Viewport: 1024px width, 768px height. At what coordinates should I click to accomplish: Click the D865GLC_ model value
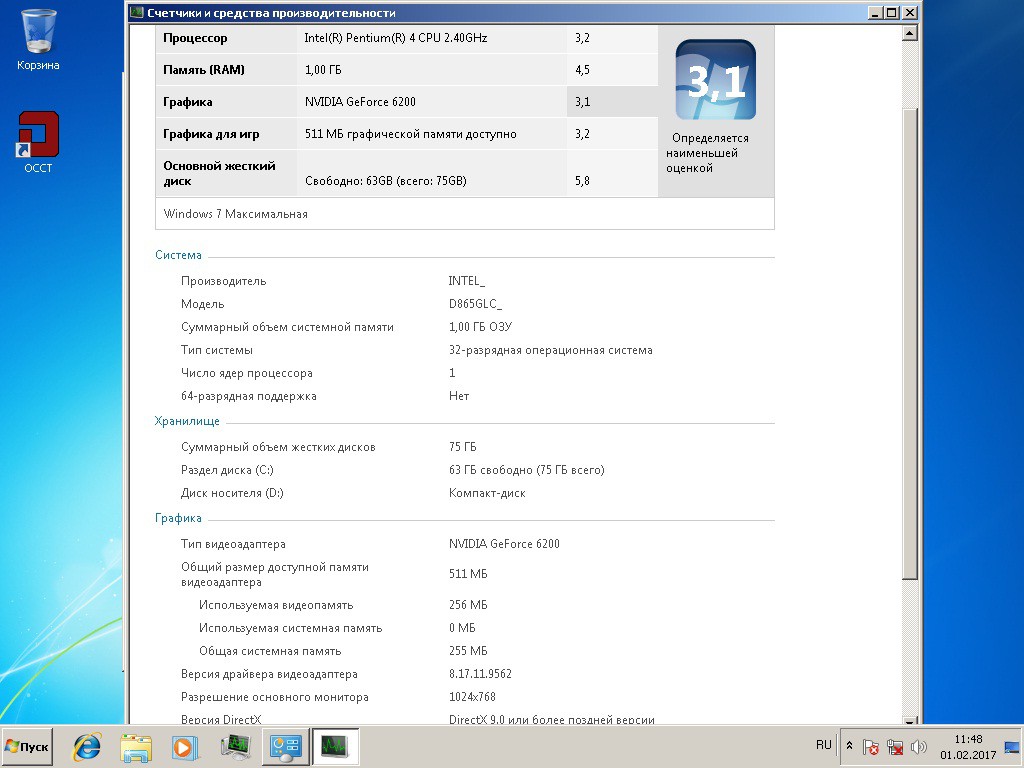pos(475,304)
